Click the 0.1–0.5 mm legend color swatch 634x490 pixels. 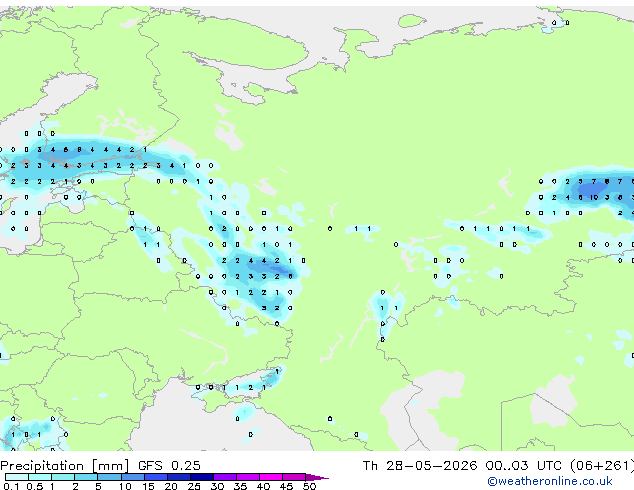pyautogui.click(x=17, y=477)
